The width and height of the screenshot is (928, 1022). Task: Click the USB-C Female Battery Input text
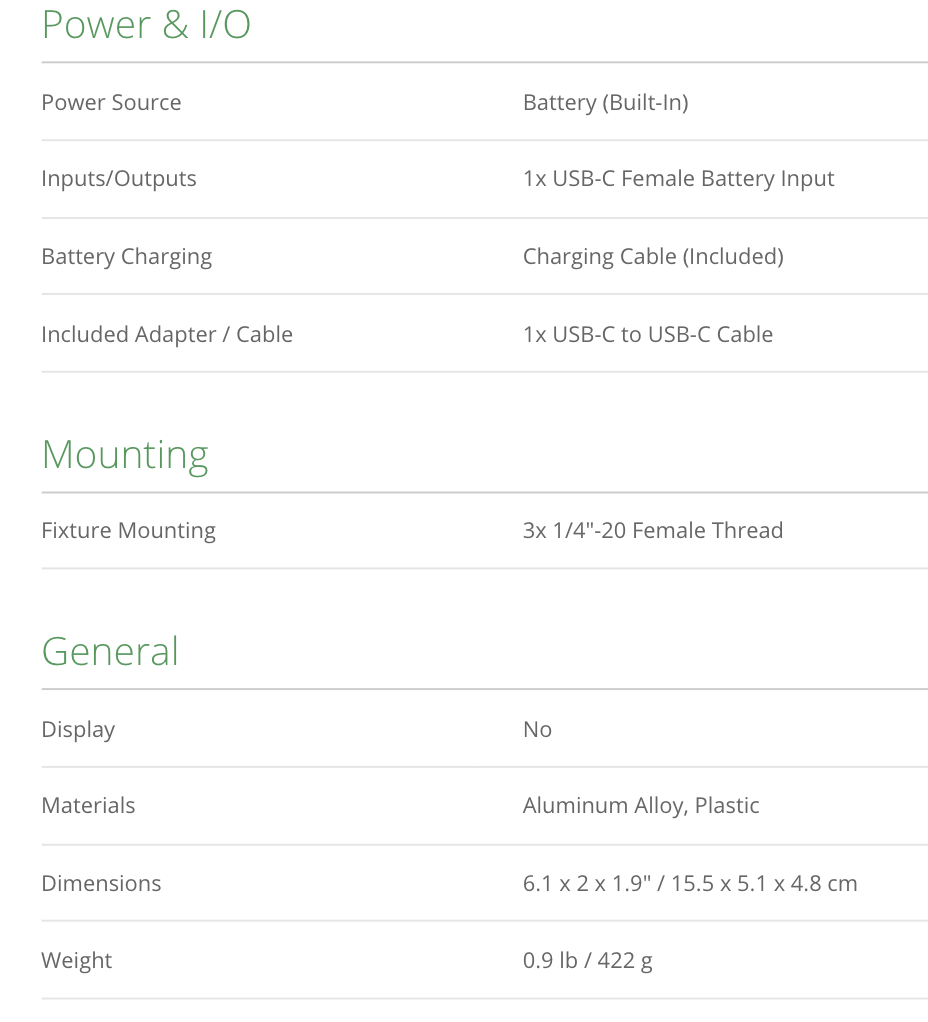coord(678,179)
